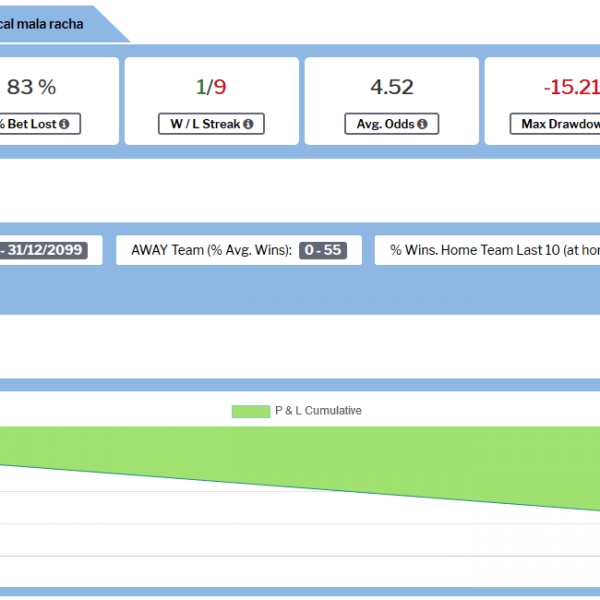This screenshot has height=600, width=600.
Task: Select the AWAY Team (% Avg. Wins) filter
Action: 239,250
